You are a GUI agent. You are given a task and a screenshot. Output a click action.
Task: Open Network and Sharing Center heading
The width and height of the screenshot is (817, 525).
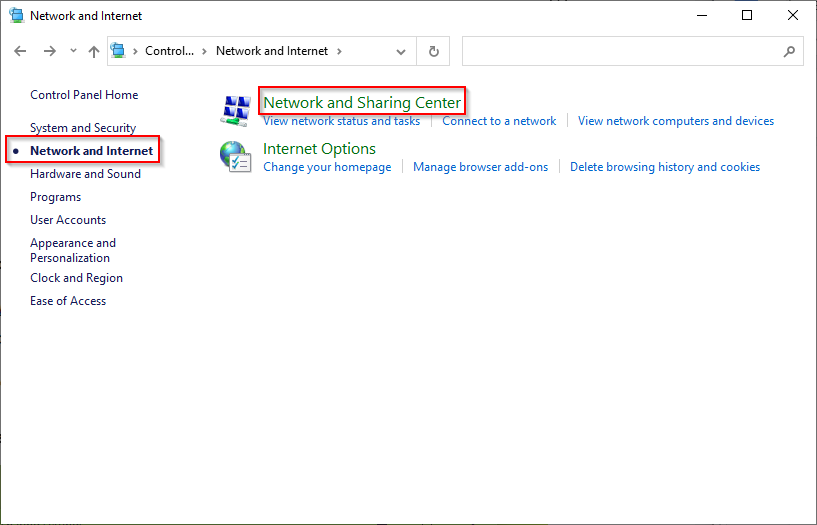362,102
